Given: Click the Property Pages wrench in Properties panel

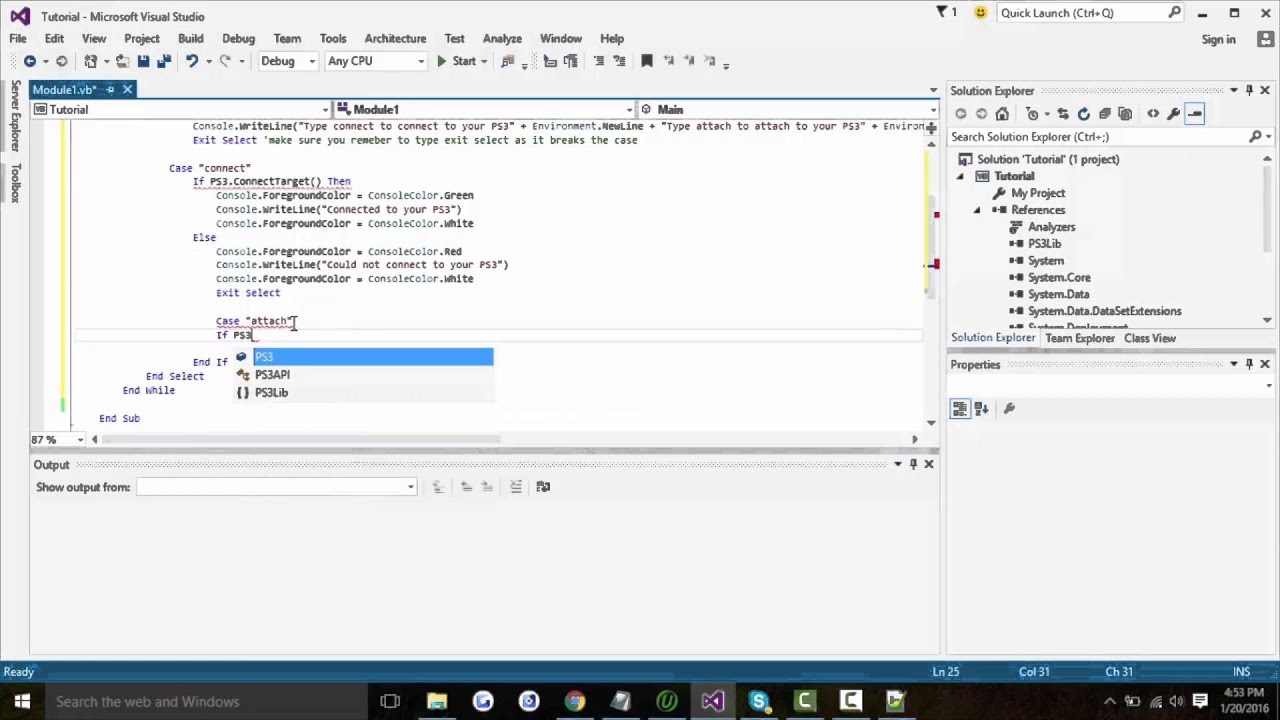Looking at the screenshot, I should [x=1009, y=408].
